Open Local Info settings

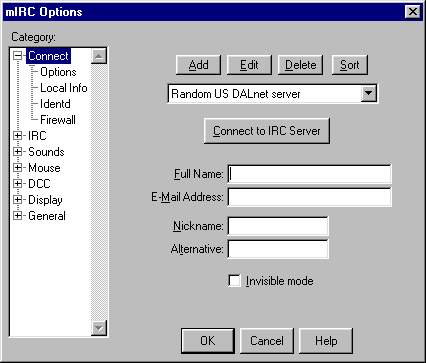click(64, 88)
